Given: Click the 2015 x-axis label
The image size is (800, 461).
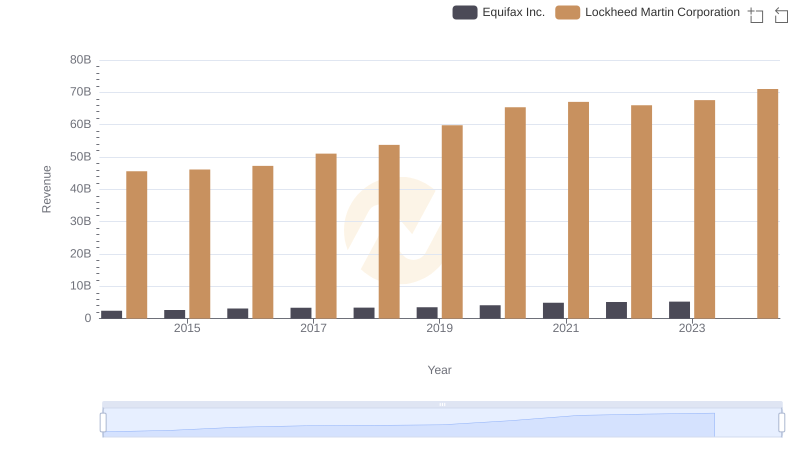Looking at the screenshot, I should (187, 328).
